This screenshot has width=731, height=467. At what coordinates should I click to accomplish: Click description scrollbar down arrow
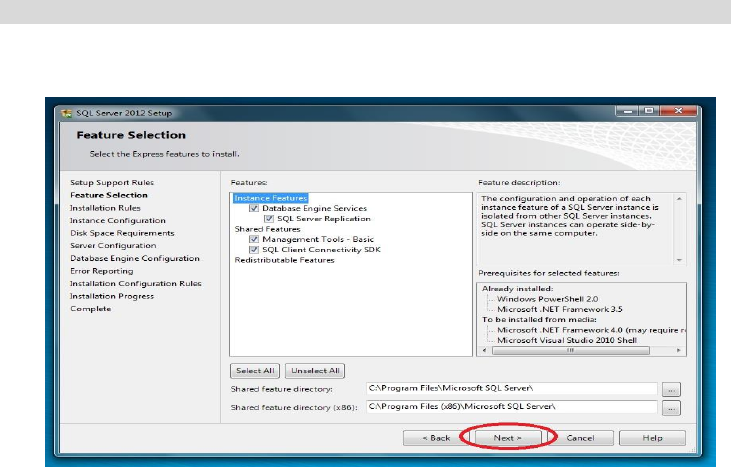tap(679, 260)
